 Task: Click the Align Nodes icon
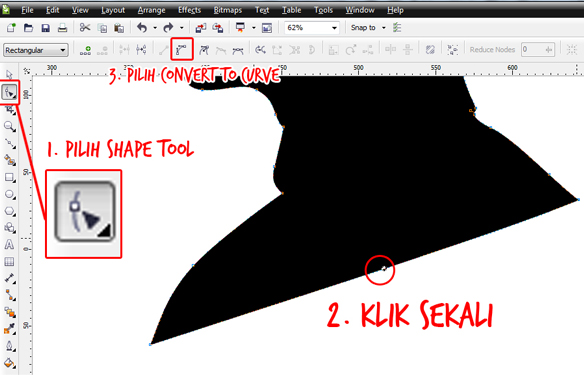(x=368, y=50)
